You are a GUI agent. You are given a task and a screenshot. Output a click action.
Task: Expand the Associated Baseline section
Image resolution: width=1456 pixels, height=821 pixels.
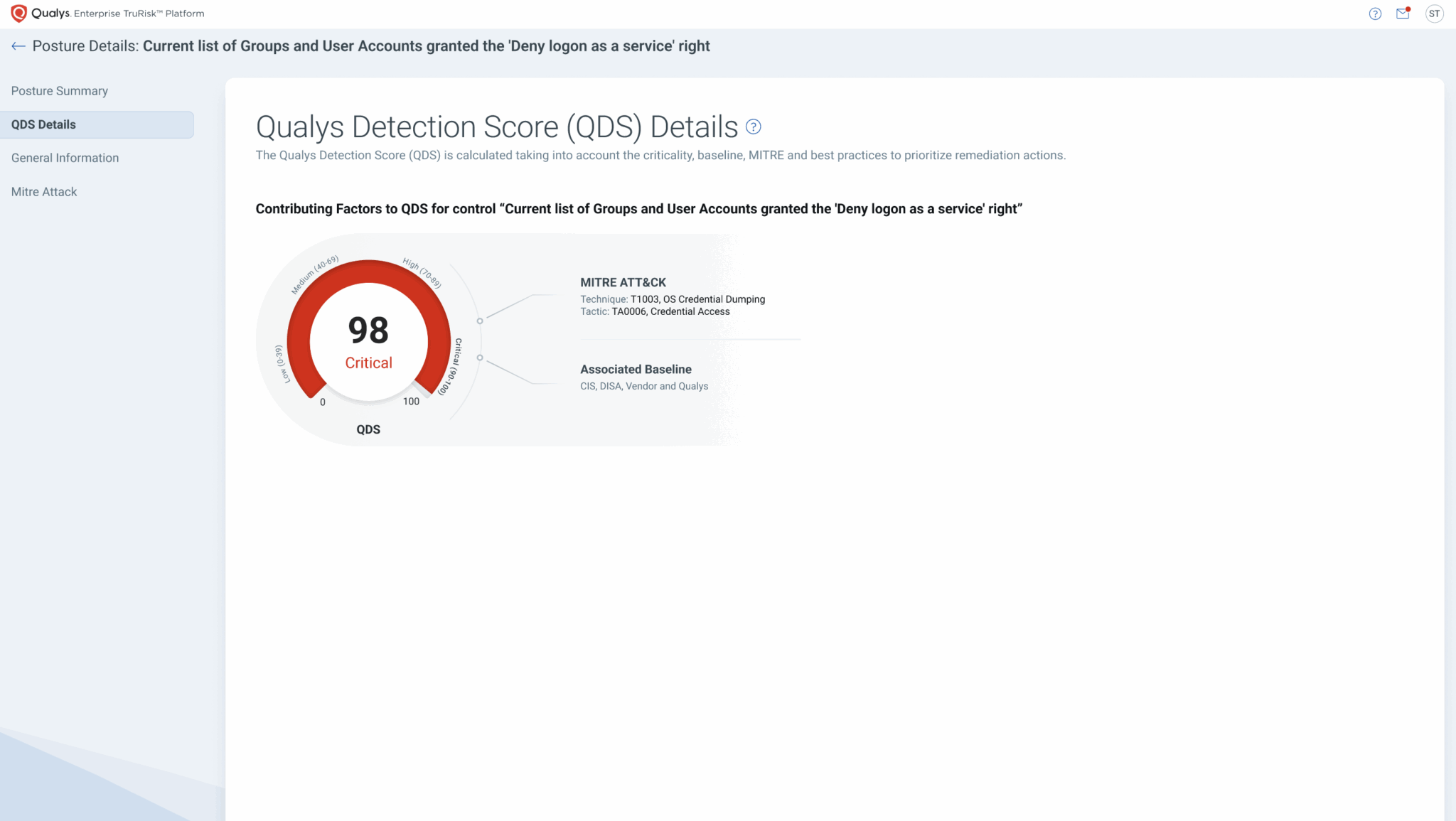point(636,369)
